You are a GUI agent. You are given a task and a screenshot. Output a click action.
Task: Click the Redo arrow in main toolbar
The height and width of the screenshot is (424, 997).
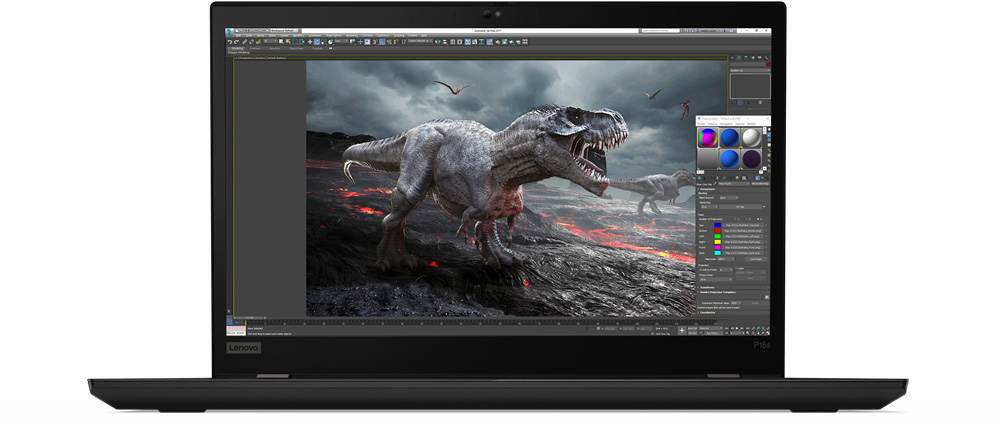coord(235,41)
